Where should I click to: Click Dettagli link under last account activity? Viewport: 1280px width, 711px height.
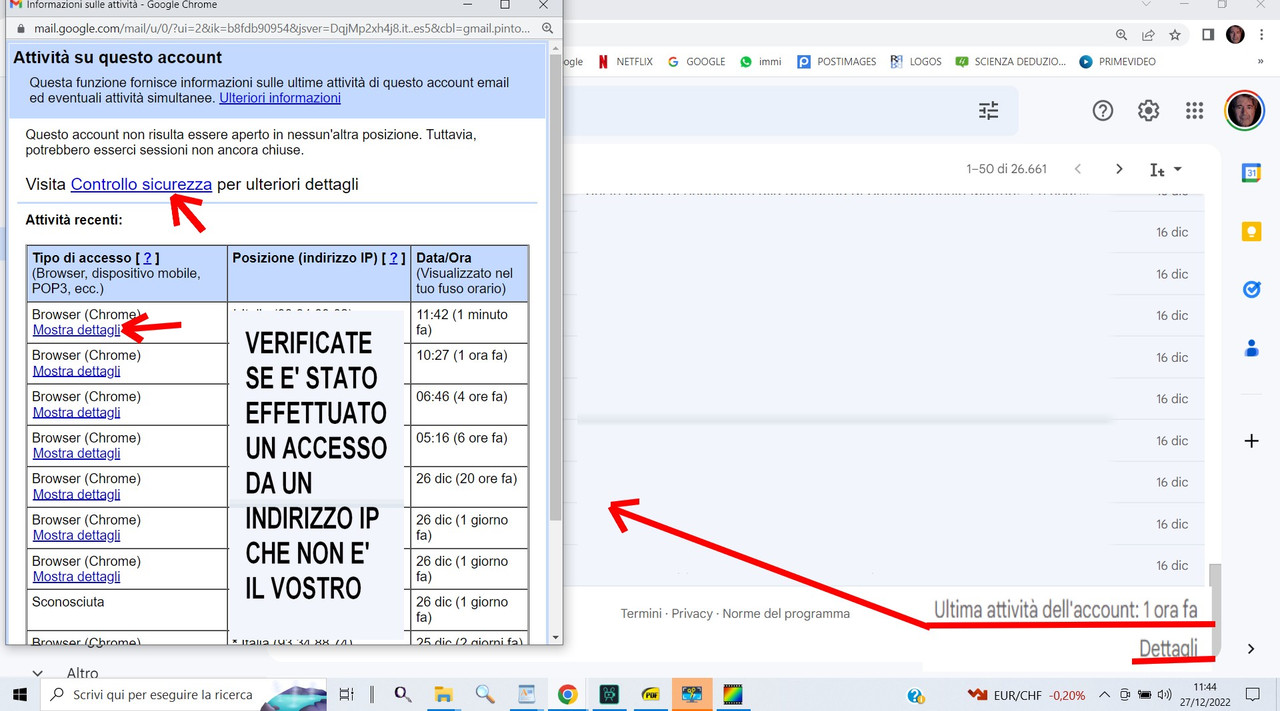pyautogui.click(x=1168, y=649)
